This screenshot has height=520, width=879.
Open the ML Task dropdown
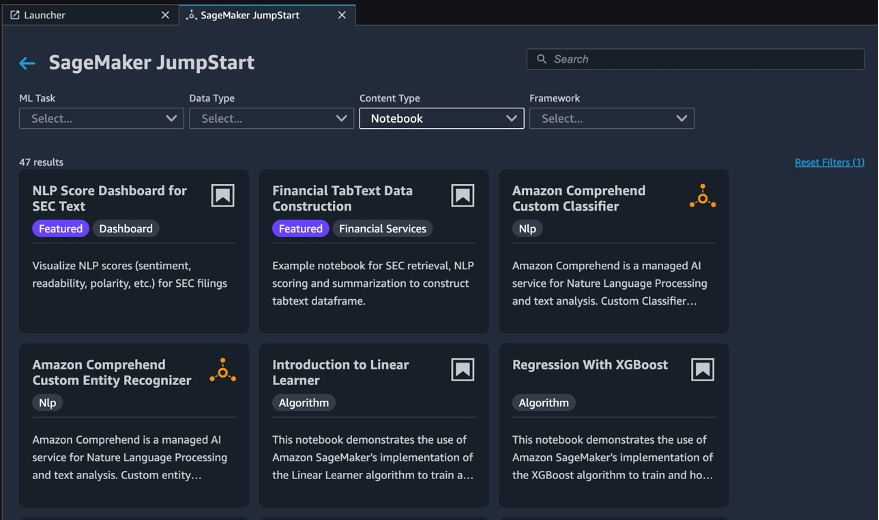(101, 118)
